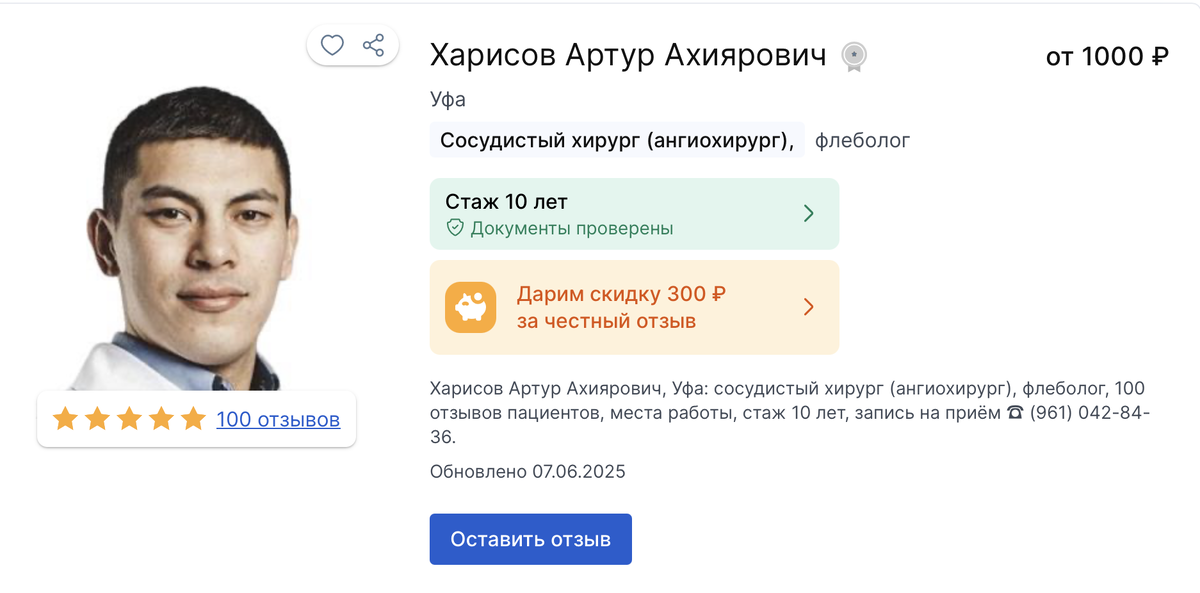
Task: Click the award medal icon beside the name
Action: (x=855, y=56)
